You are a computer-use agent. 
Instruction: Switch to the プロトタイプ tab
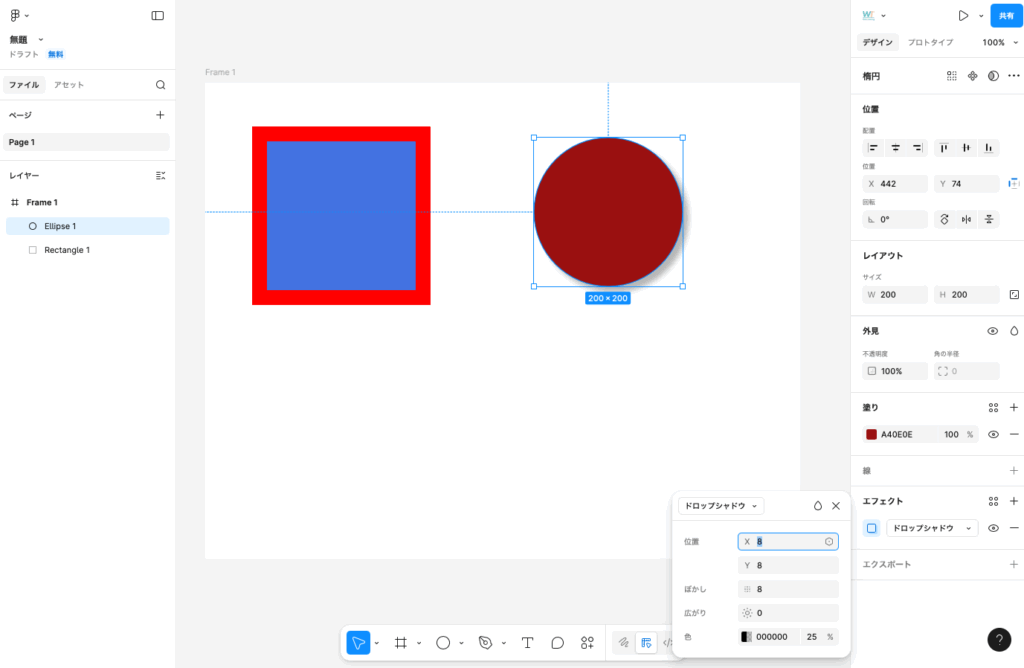click(x=930, y=43)
